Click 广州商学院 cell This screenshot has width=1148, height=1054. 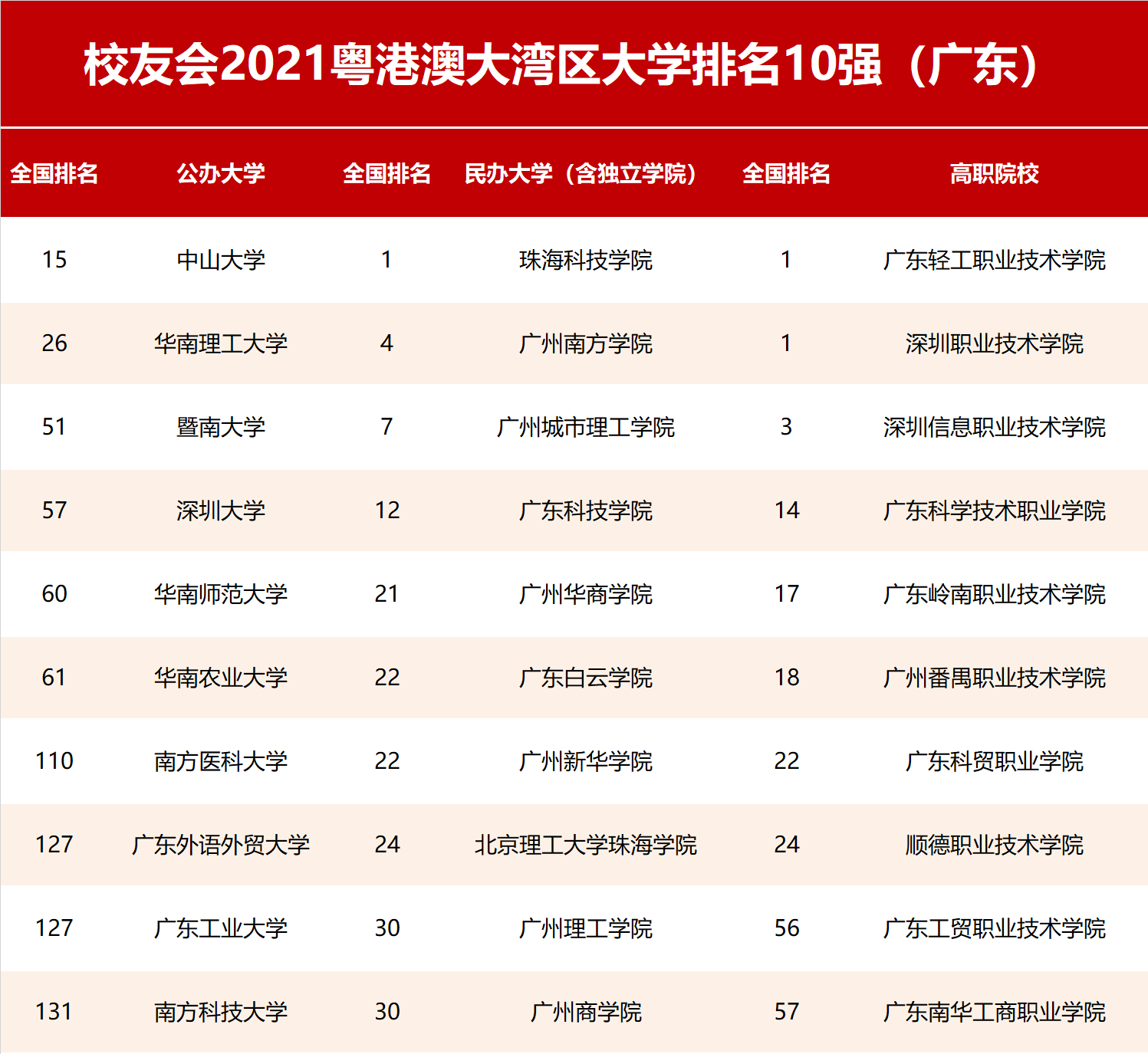click(585, 1012)
